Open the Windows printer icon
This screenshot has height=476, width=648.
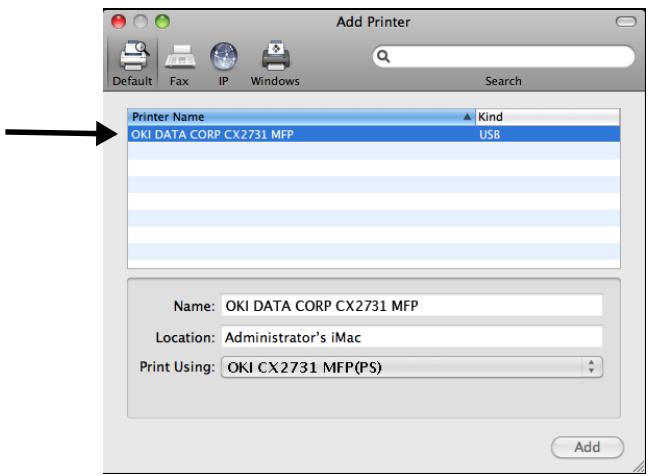[x=276, y=56]
